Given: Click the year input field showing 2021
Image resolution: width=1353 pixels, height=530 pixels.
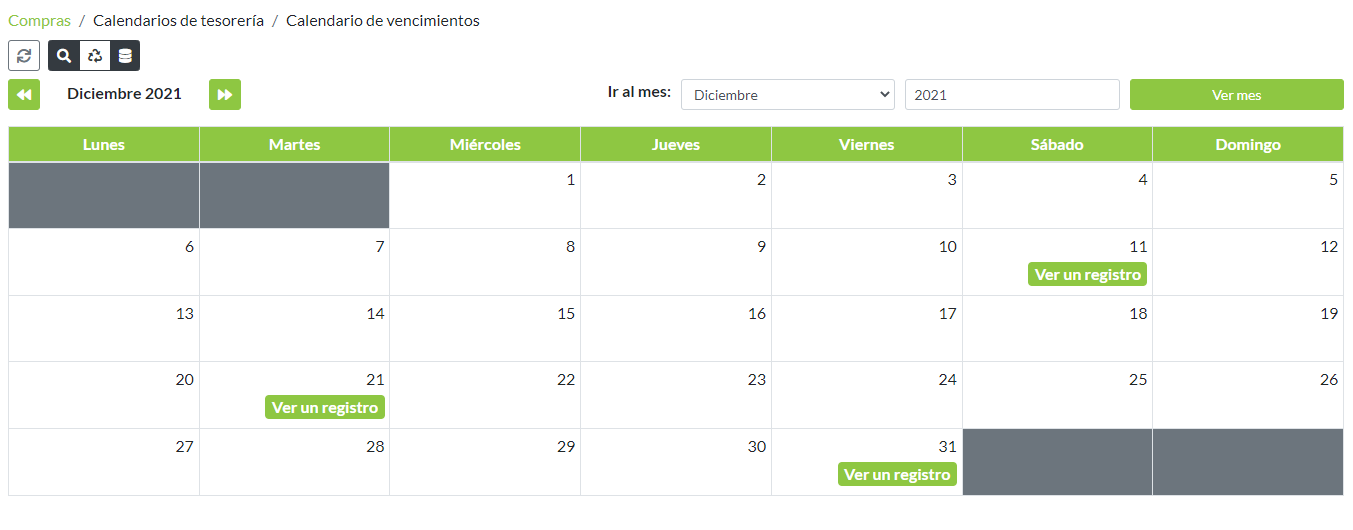Looking at the screenshot, I should tap(1011, 95).
